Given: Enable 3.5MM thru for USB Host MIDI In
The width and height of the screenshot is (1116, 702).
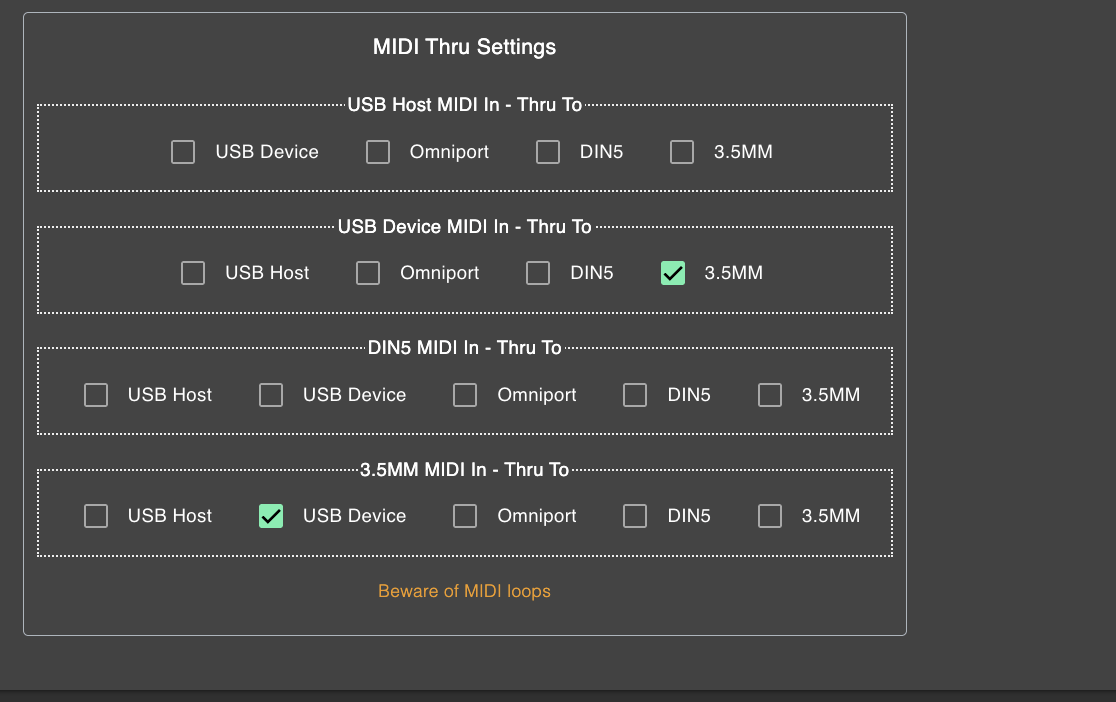Looking at the screenshot, I should pos(682,152).
